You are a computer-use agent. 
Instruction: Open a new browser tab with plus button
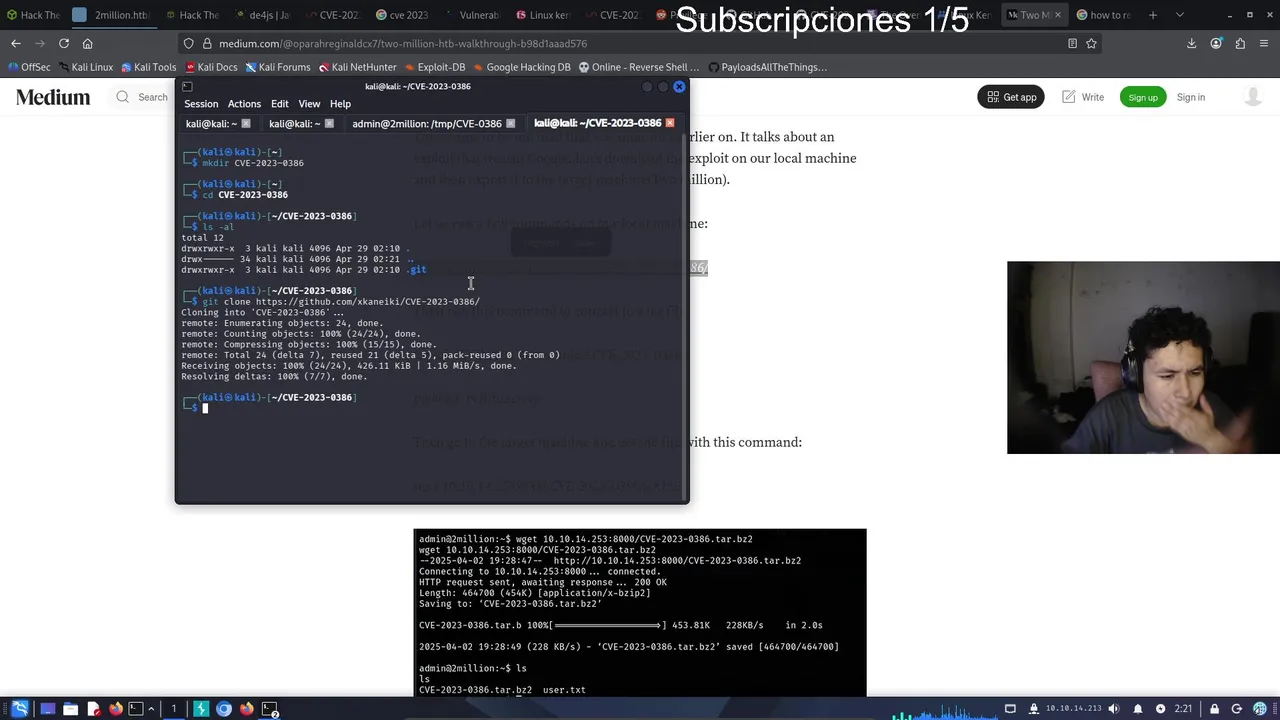1153,15
